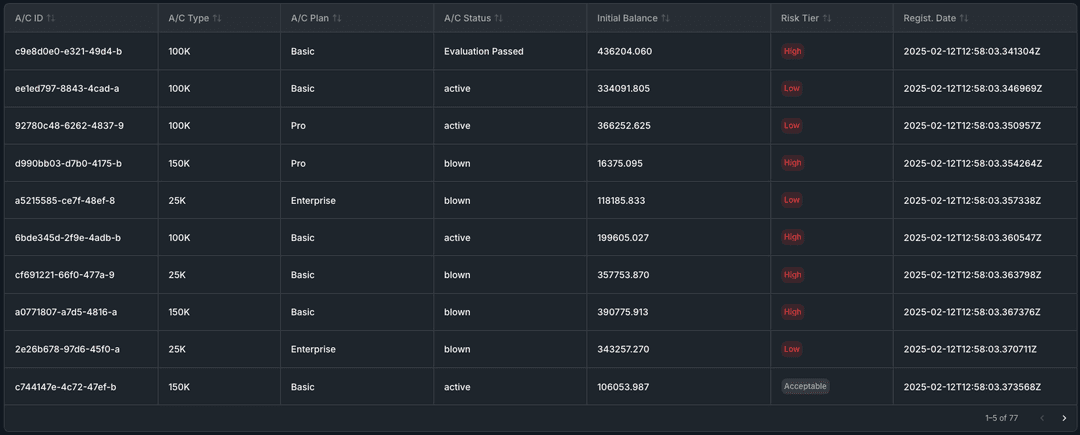Image resolution: width=1080 pixels, height=435 pixels.
Task: Toggle A/C Status sort icon
Action: click(x=499, y=18)
